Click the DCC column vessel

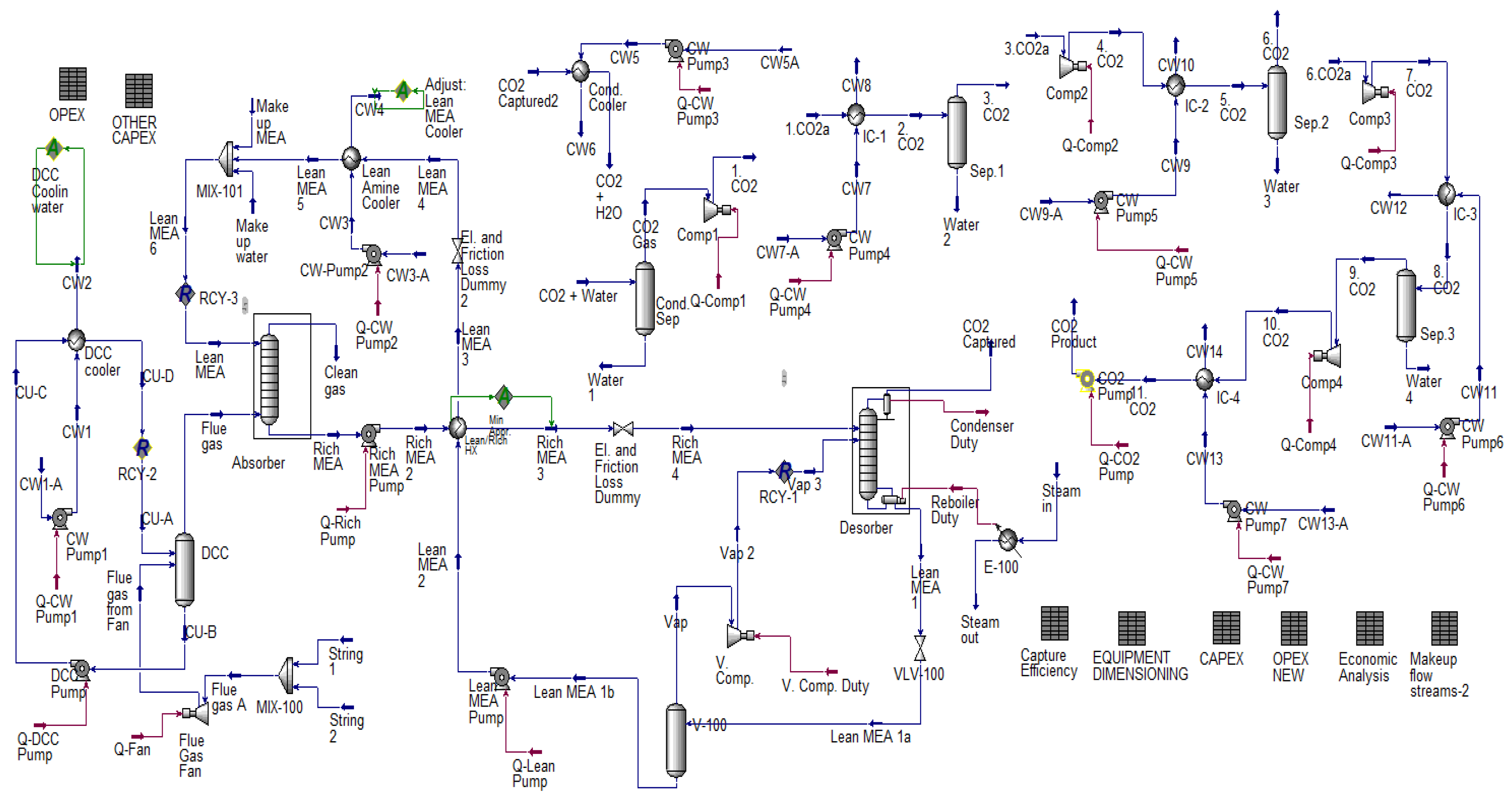click(x=185, y=569)
